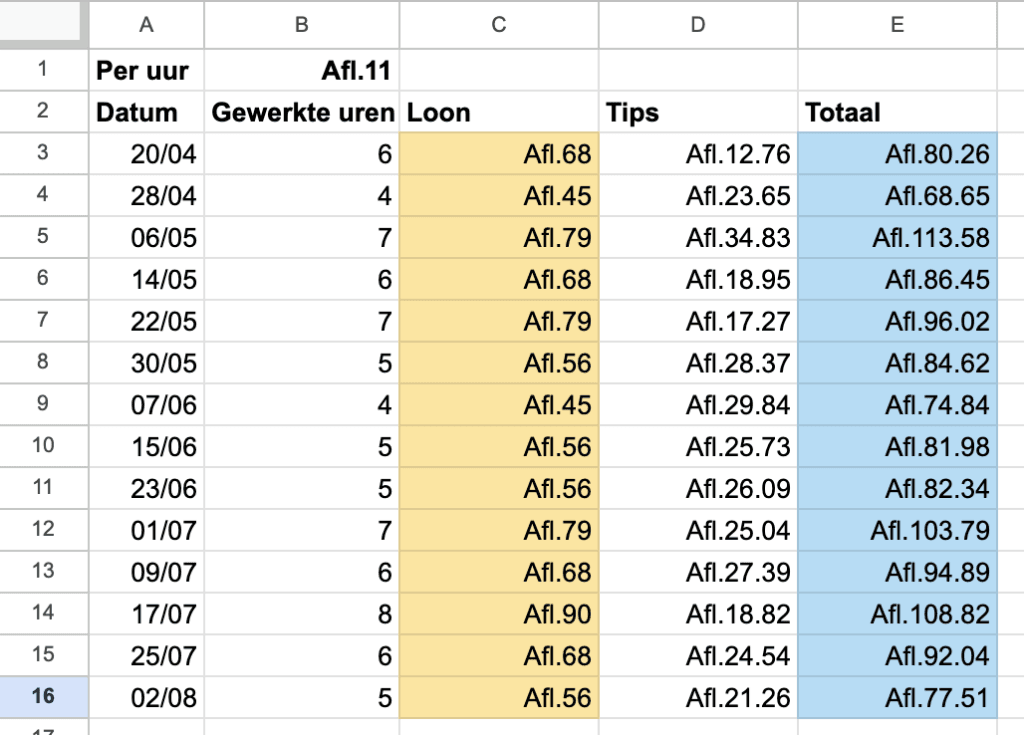The image size is (1024, 735).
Task: Click the date cell 02/08
Action: coord(146,698)
